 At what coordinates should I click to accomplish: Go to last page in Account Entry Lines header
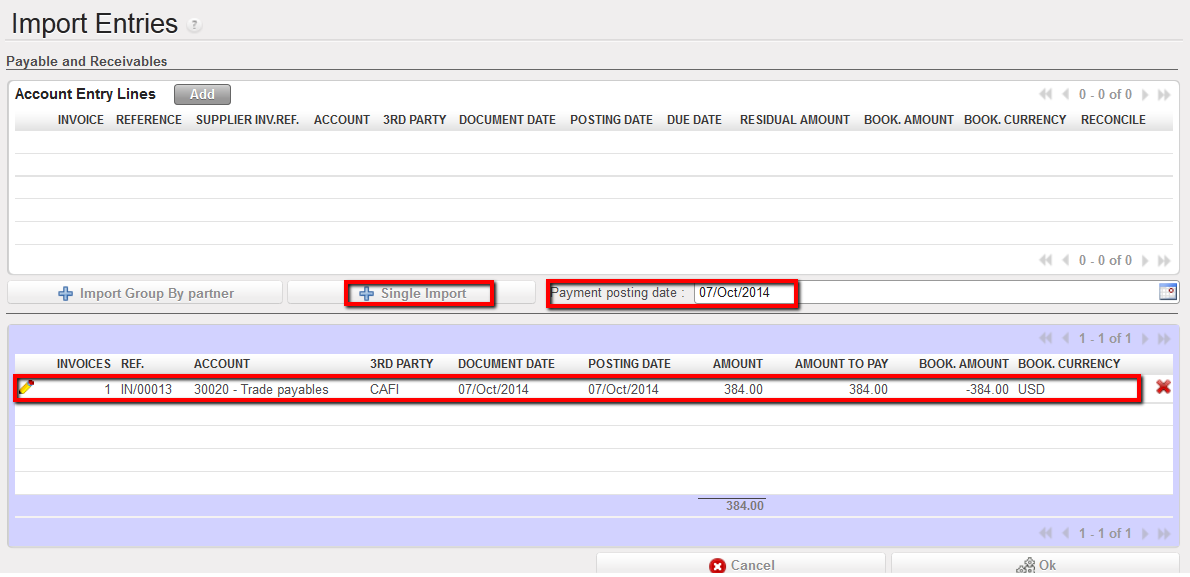point(1164,95)
